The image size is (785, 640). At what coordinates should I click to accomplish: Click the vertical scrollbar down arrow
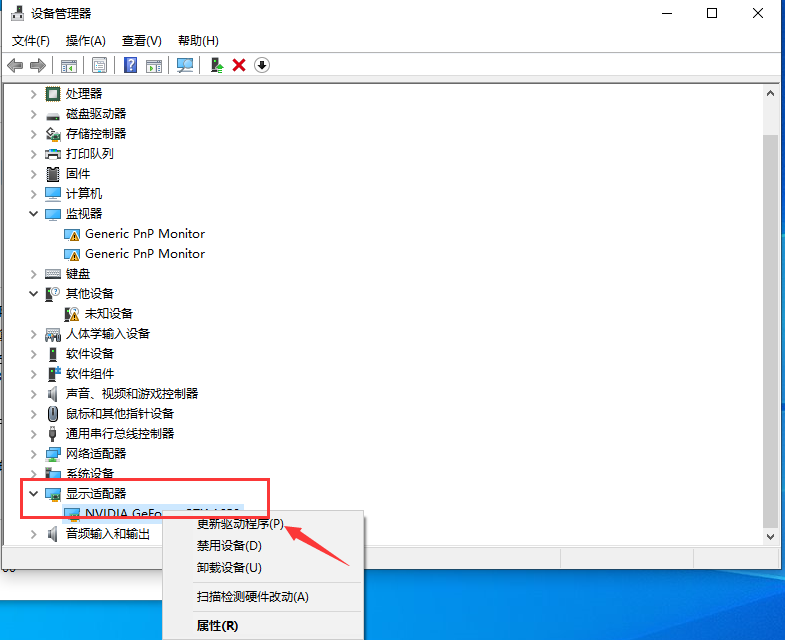pos(770,536)
